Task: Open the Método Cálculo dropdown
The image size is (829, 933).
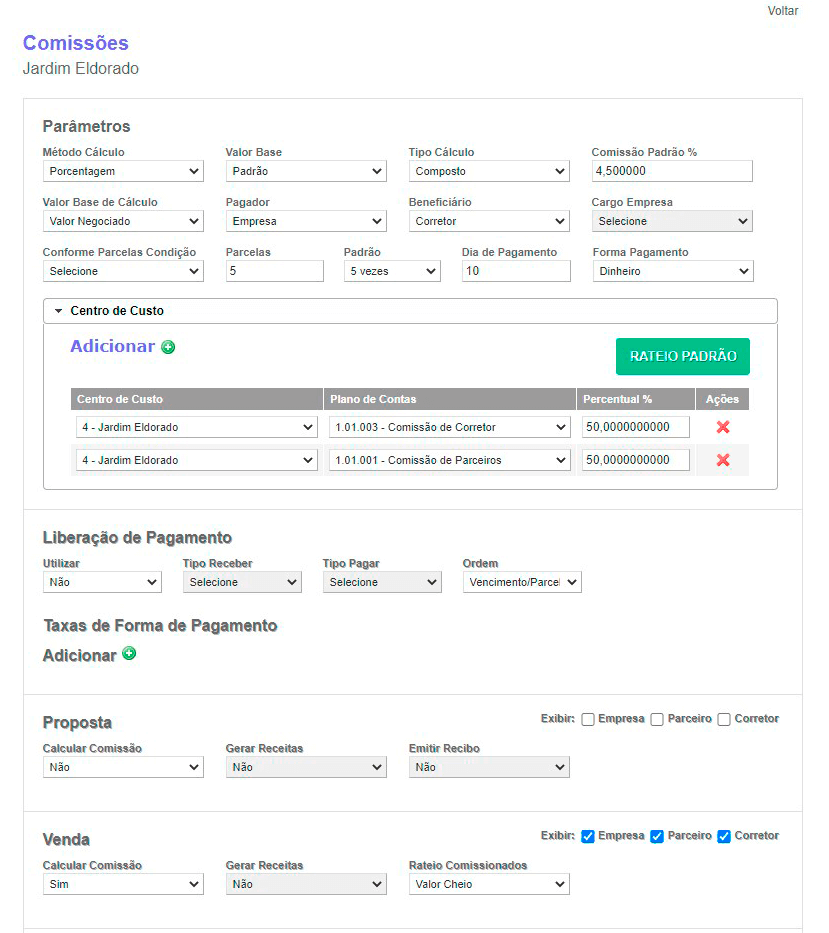Action: pyautogui.click(x=123, y=171)
